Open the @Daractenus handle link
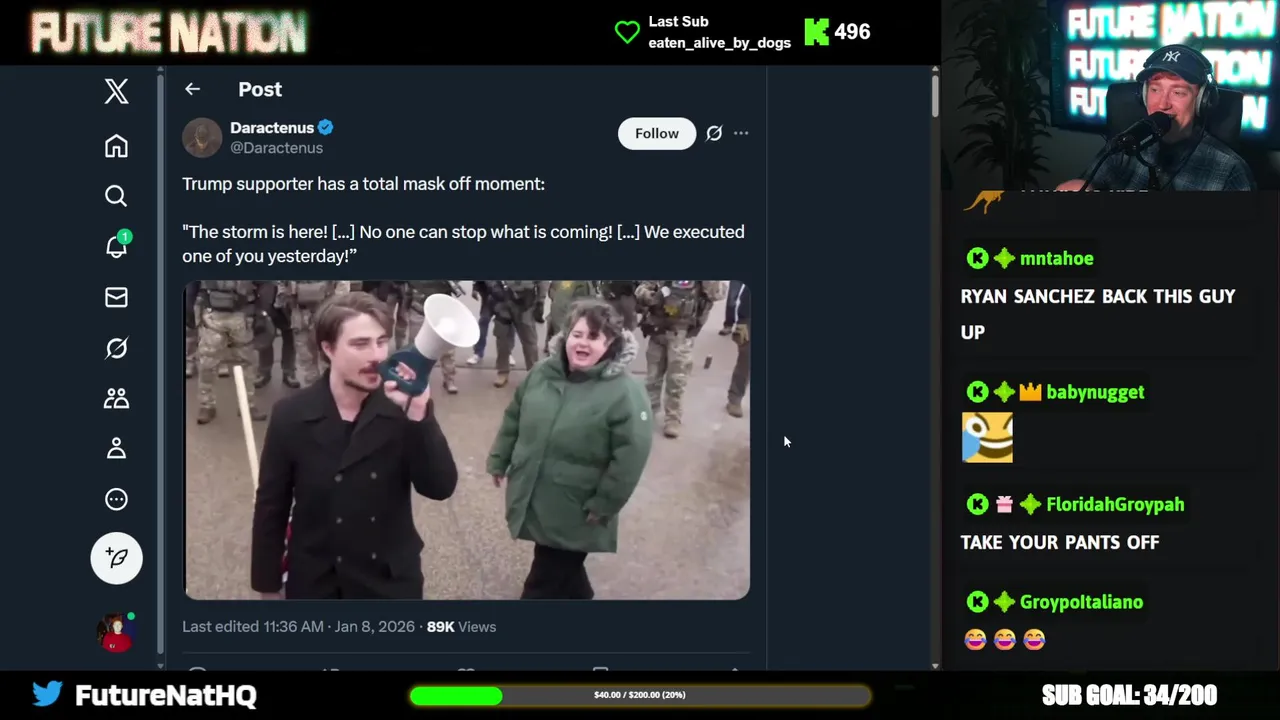The height and width of the screenshot is (720, 1280). 276,148
